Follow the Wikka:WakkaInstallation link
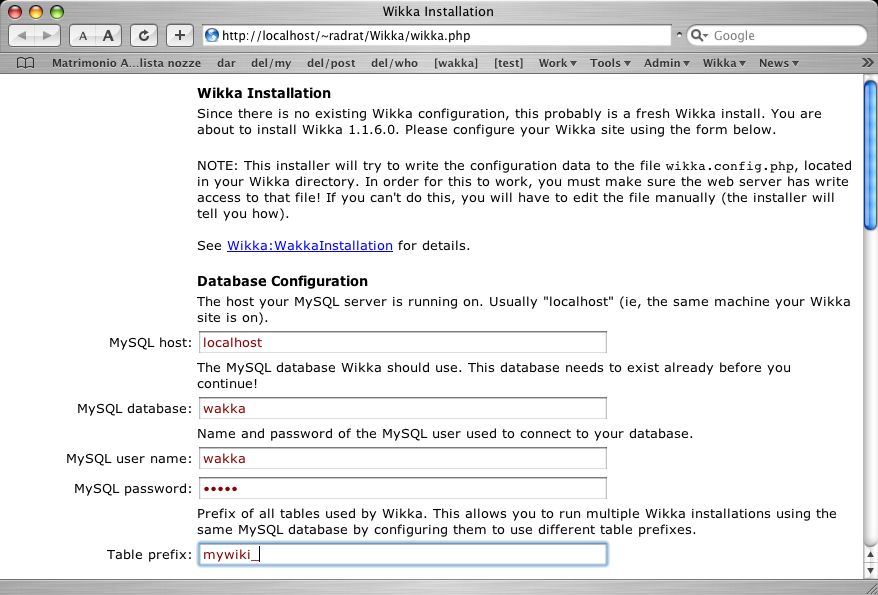This screenshot has height=595, width=878. pos(310,246)
